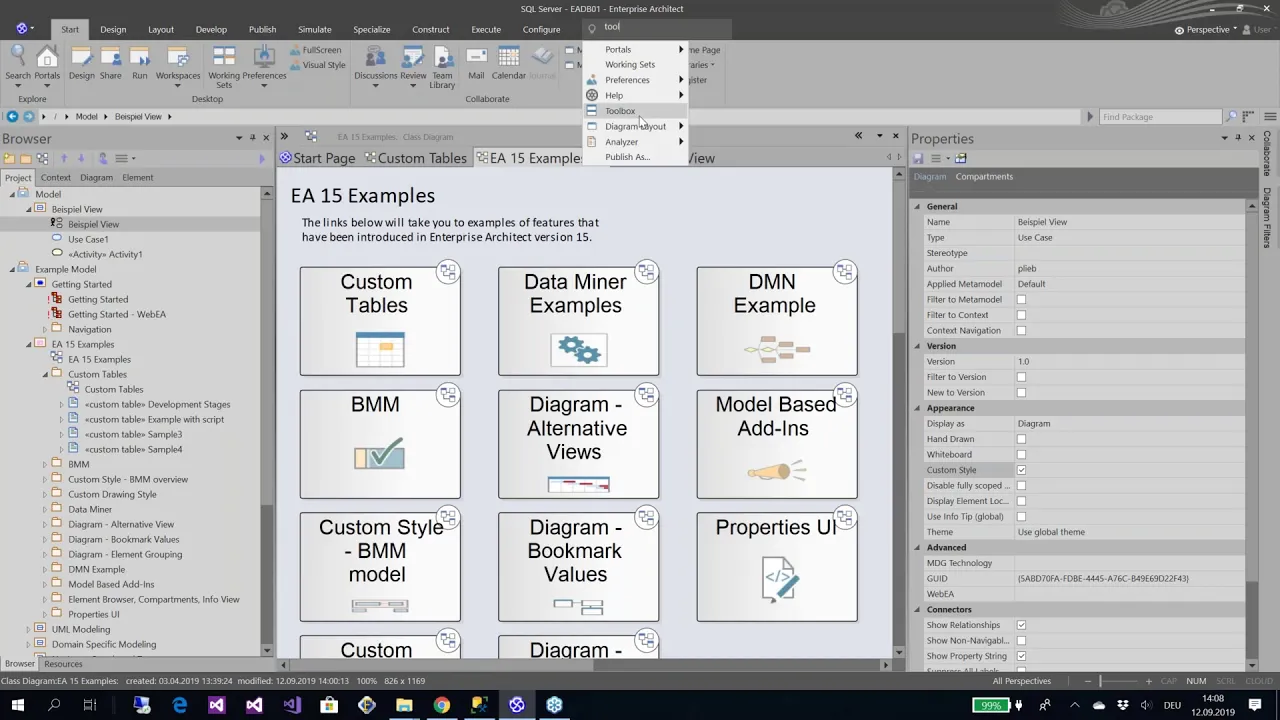
Task: Open Google Chrome from the taskbar
Action: coord(441,705)
